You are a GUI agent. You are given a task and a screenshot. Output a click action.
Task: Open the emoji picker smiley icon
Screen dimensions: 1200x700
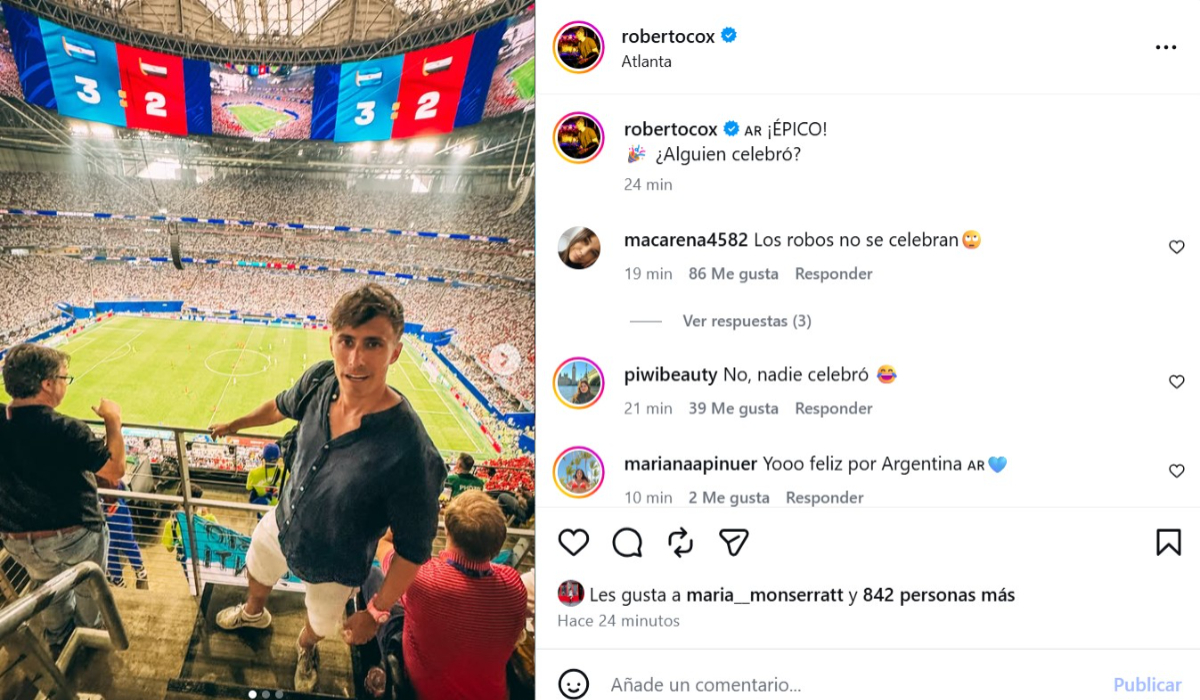tap(573, 684)
